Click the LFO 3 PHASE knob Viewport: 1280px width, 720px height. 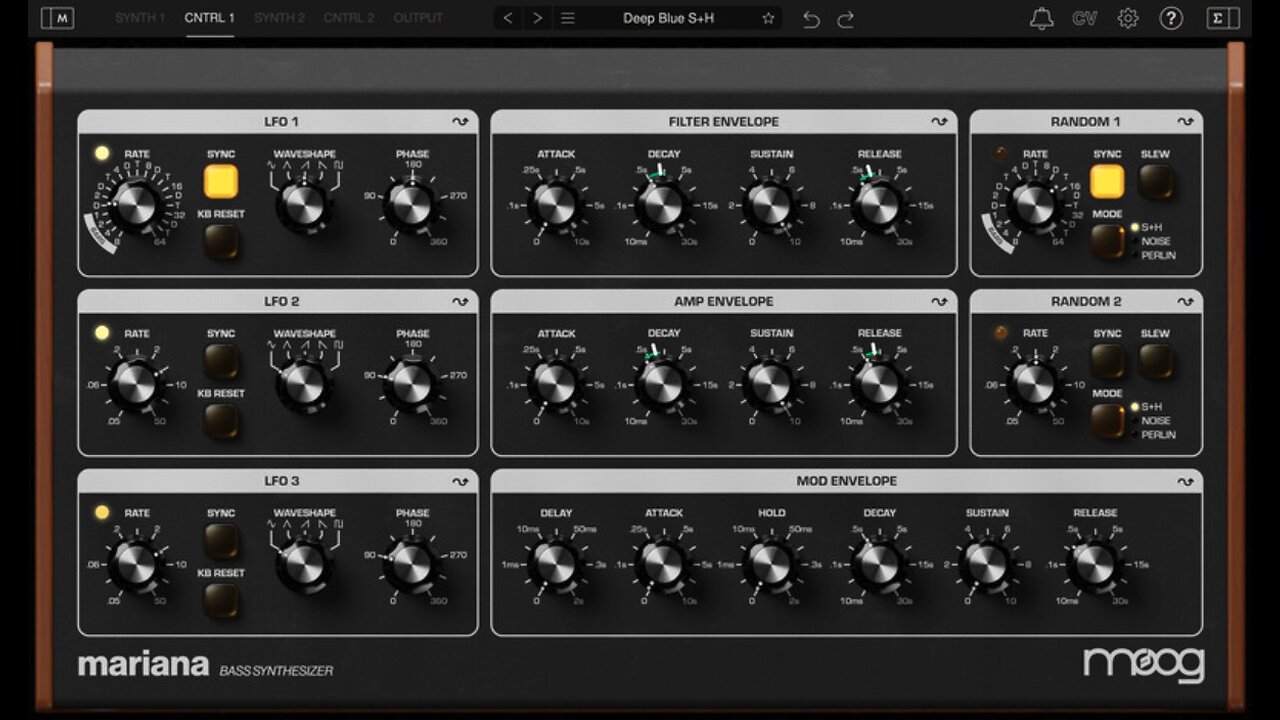click(x=412, y=563)
